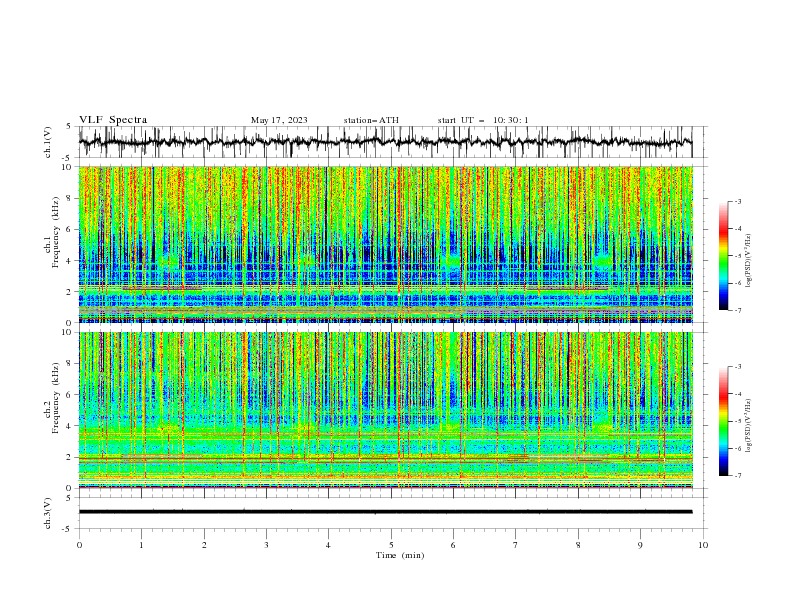Screen dimensions: 792x612
Task: Click the ch.1 spectrogram panel
Action: click(385, 244)
